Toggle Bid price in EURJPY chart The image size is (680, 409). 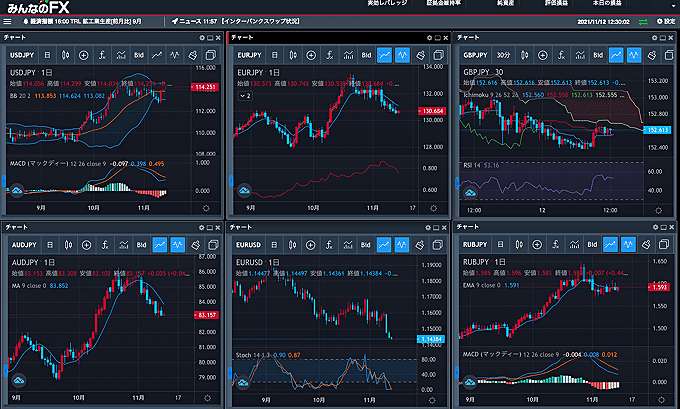click(366, 55)
